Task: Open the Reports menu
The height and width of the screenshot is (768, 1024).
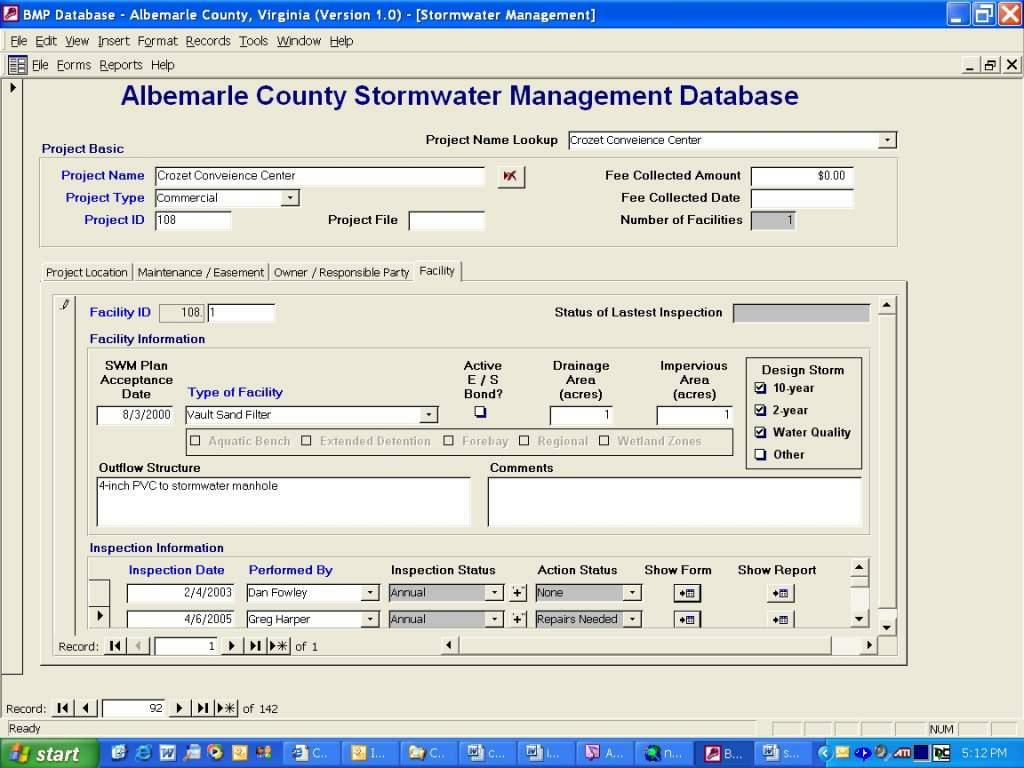Action: (120, 65)
